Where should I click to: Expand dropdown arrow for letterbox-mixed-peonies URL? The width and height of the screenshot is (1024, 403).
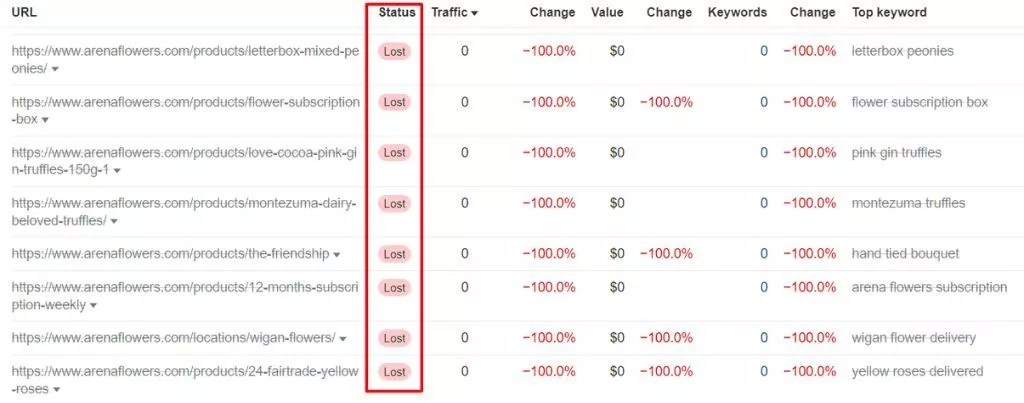pyautogui.click(x=54, y=69)
